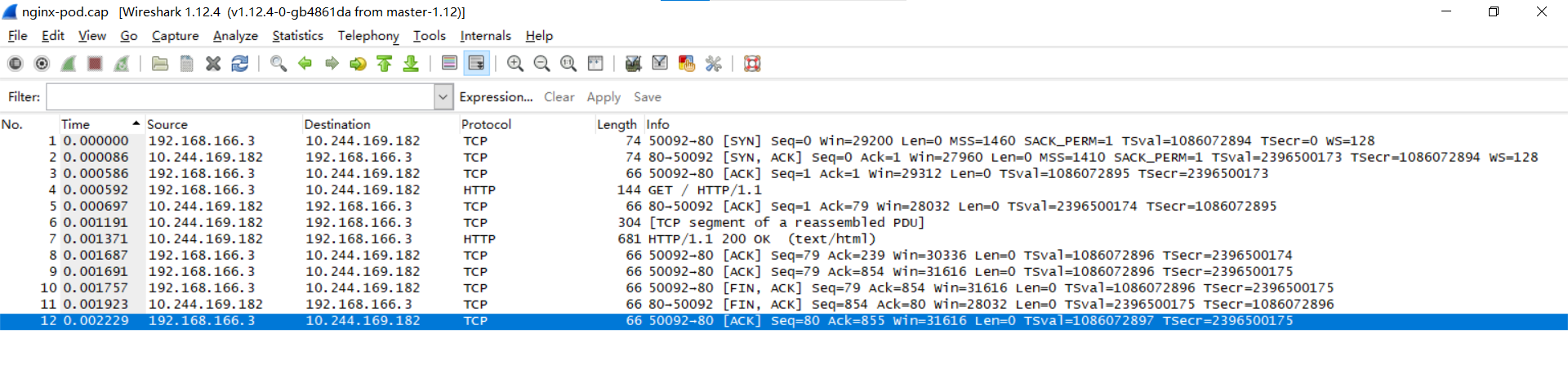Jump to the first packet
The width and height of the screenshot is (1568, 370).
[x=385, y=64]
